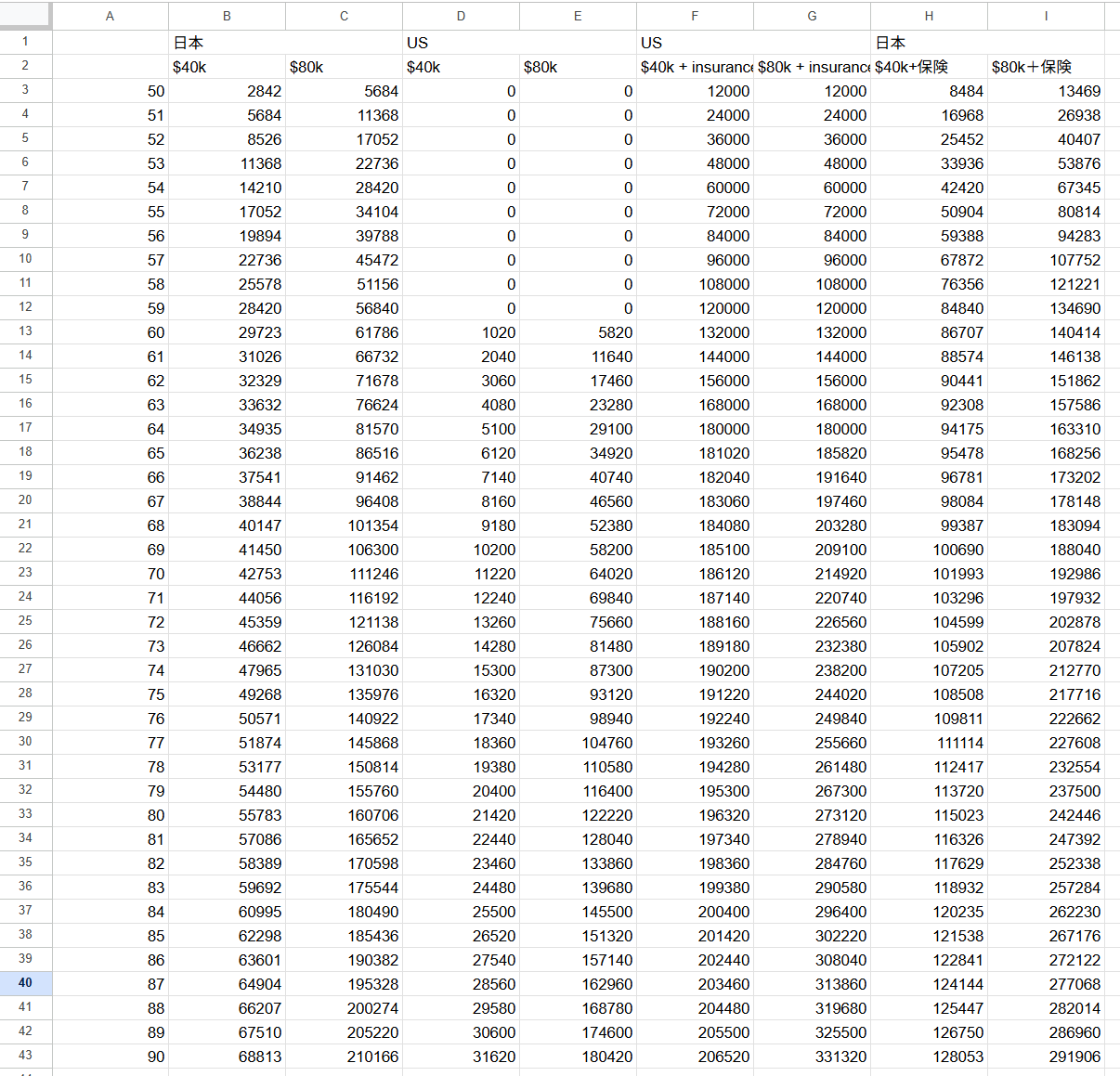Select column A header
This screenshot has height=1076, width=1120.
point(110,16)
